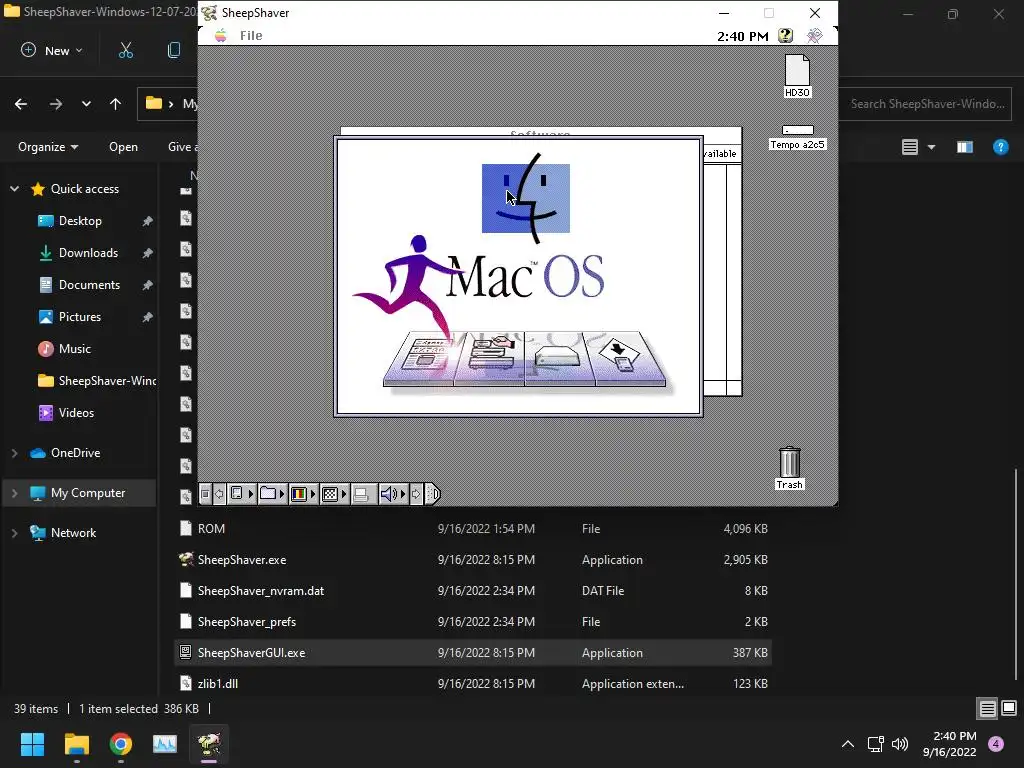Open Downloads in Quick access

point(88,253)
